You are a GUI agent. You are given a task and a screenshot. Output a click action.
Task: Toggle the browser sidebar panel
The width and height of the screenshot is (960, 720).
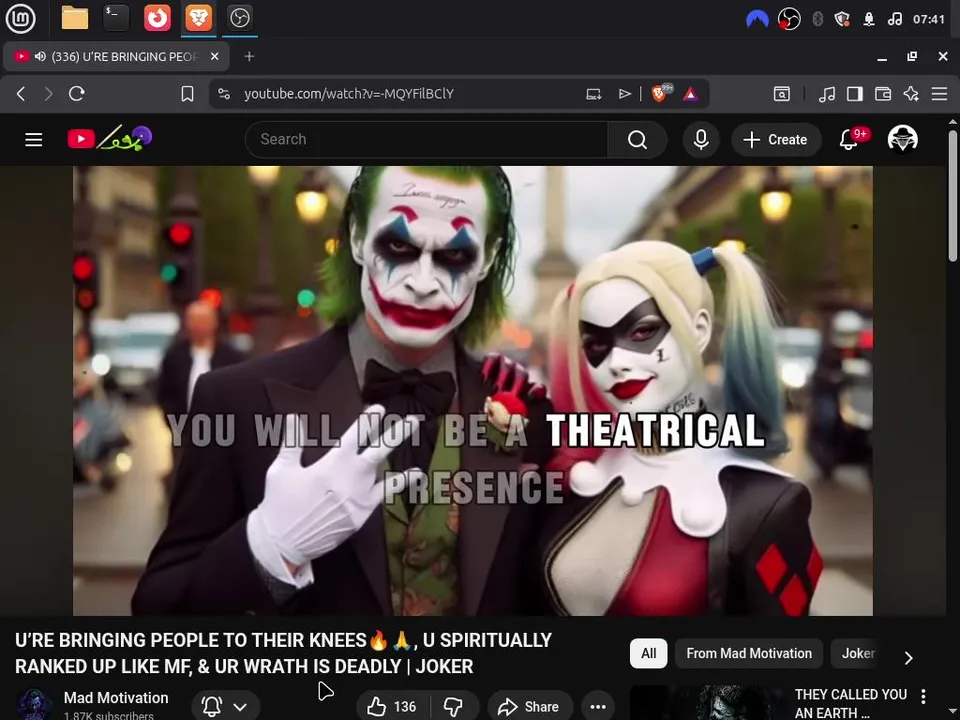[x=855, y=94]
